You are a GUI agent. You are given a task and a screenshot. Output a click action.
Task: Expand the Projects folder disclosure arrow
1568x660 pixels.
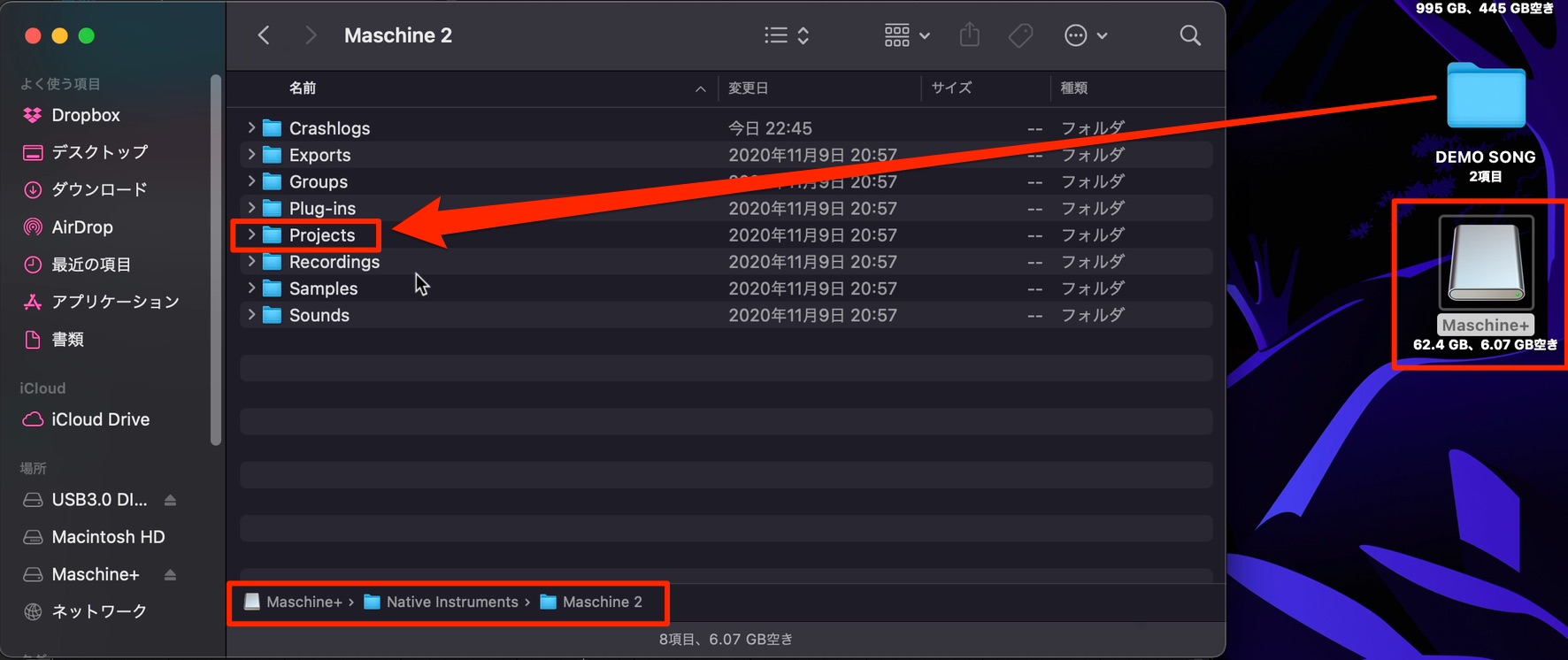click(x=251, y=234)
